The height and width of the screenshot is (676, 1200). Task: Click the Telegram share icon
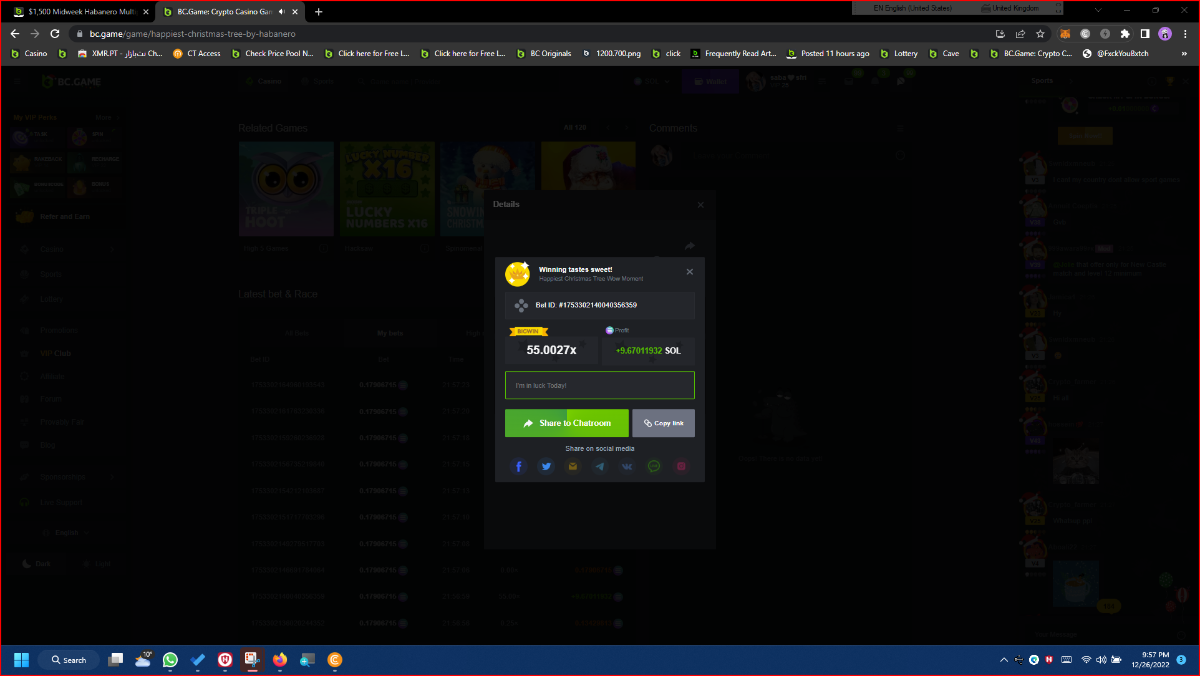(x=600, y=466)
